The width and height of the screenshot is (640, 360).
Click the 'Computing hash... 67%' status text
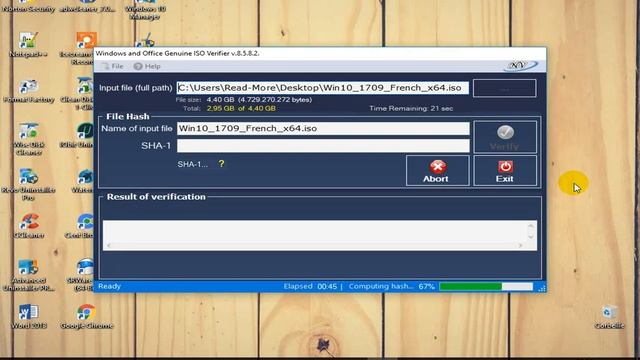tap(391, 287)
